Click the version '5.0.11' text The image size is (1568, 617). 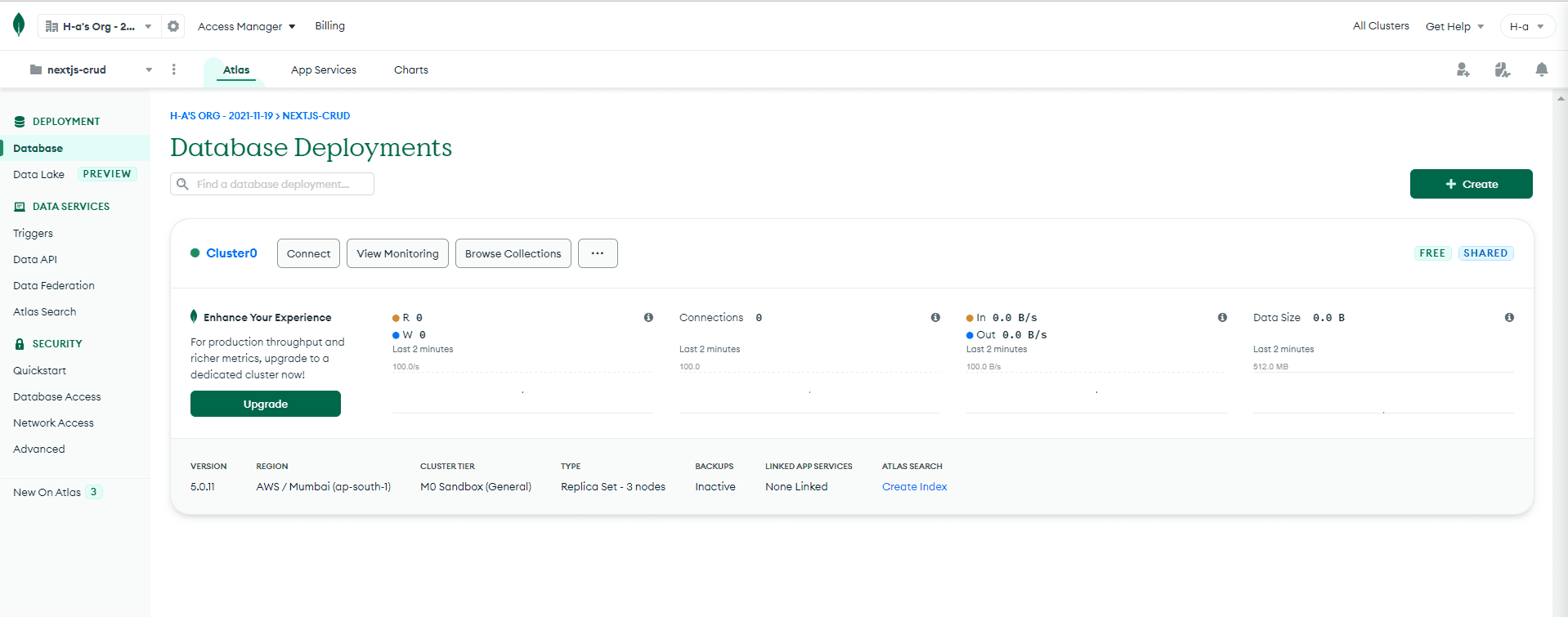point(203,486)
